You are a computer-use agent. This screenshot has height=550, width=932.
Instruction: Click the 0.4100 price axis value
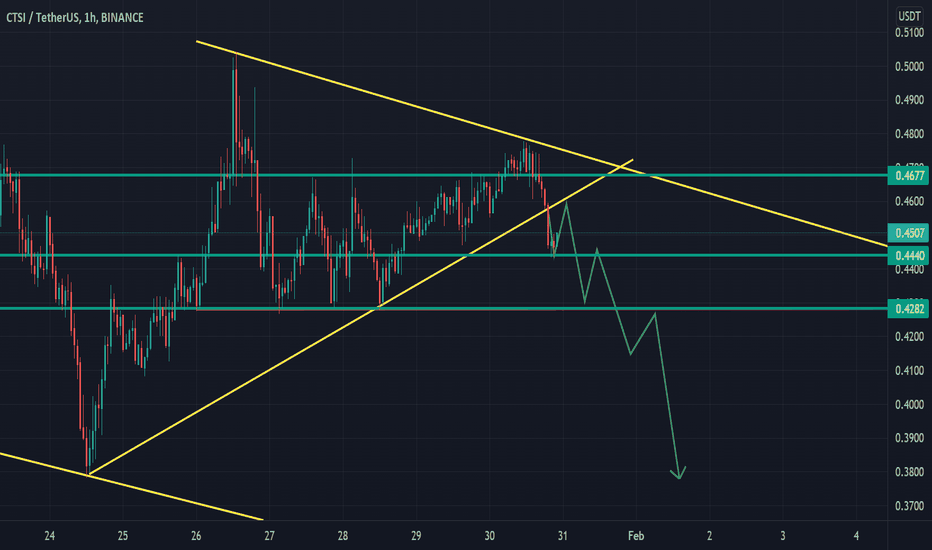909,370
